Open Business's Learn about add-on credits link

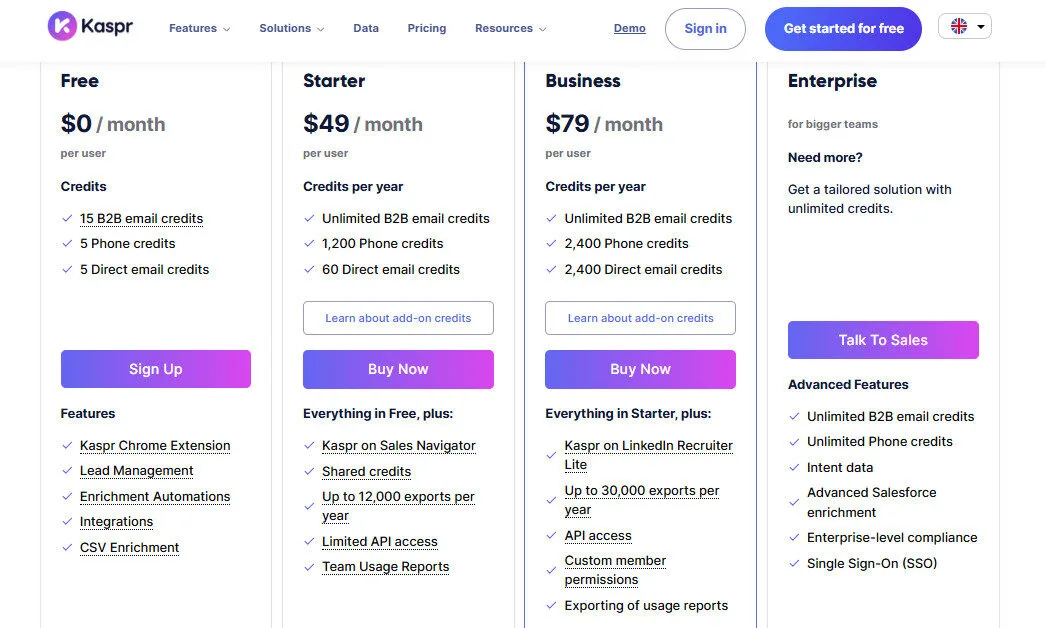640,317
